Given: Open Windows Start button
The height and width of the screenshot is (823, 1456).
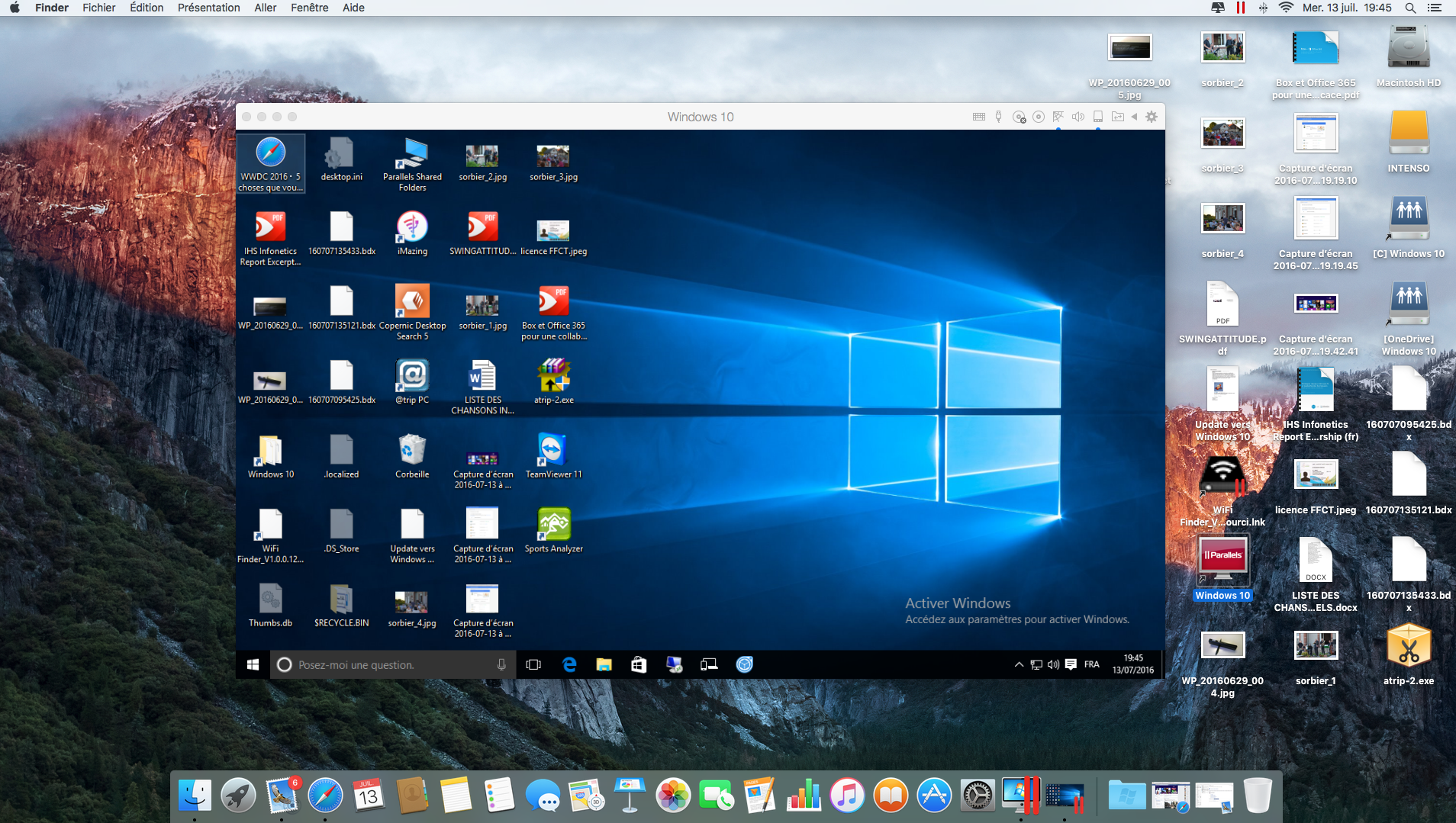Looking at the screenshot, I should 253,664.
